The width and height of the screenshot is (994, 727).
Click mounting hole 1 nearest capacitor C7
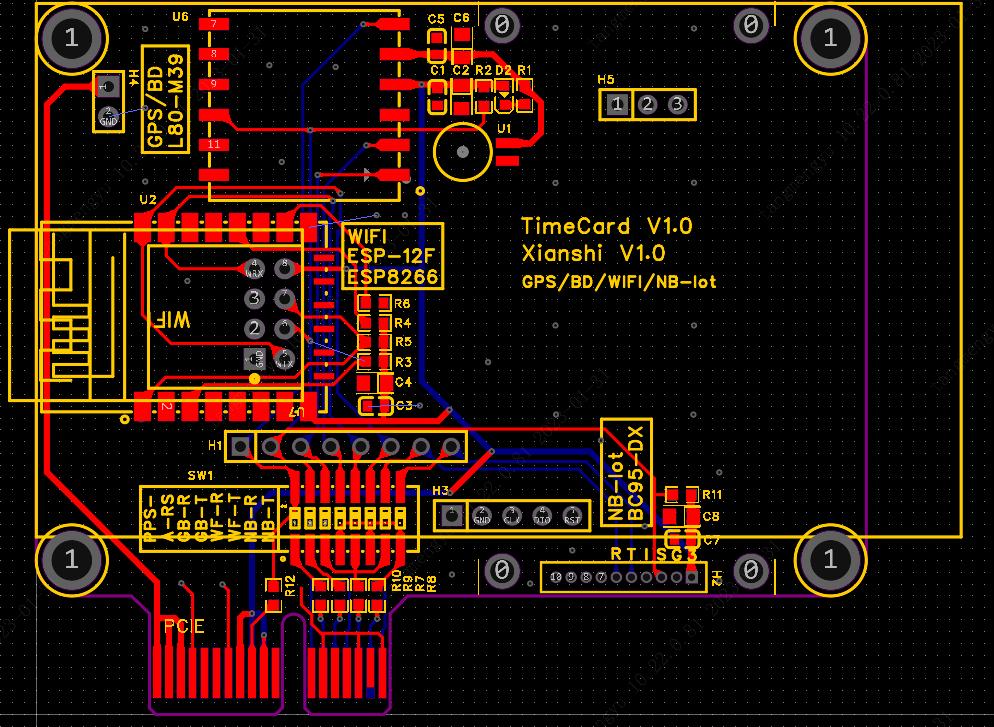830,559
